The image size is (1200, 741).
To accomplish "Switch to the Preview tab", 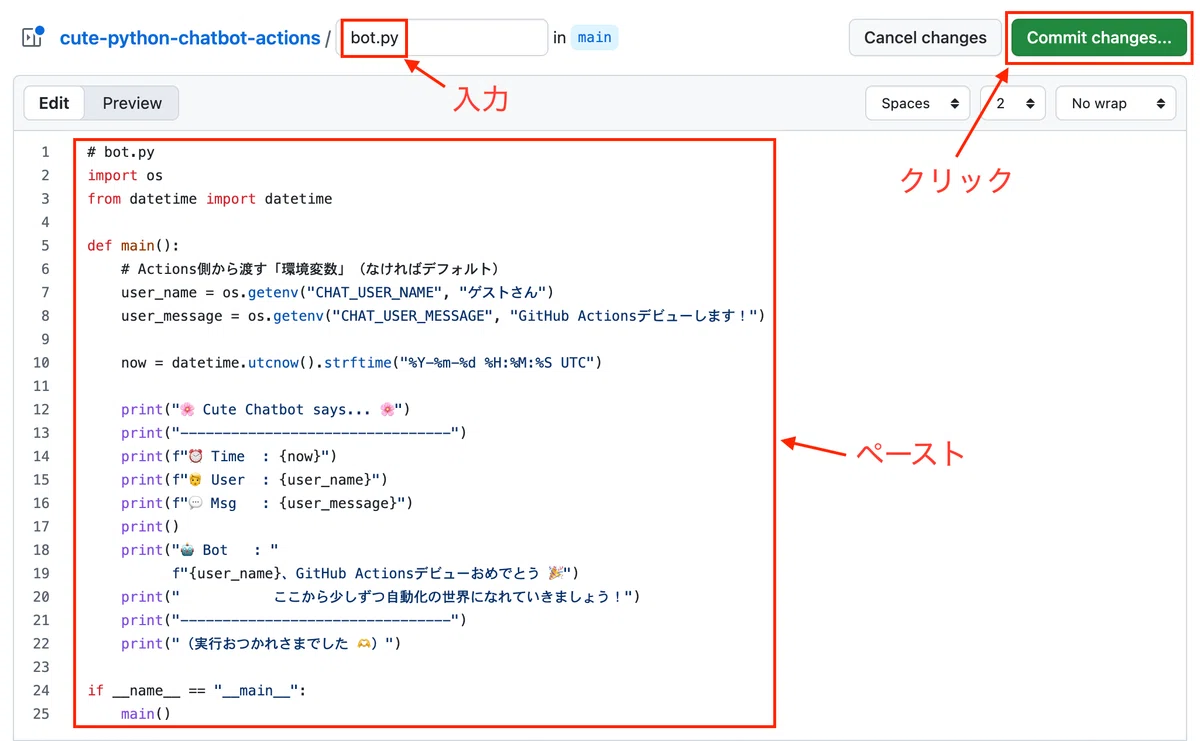I will [x=132, y=103].
